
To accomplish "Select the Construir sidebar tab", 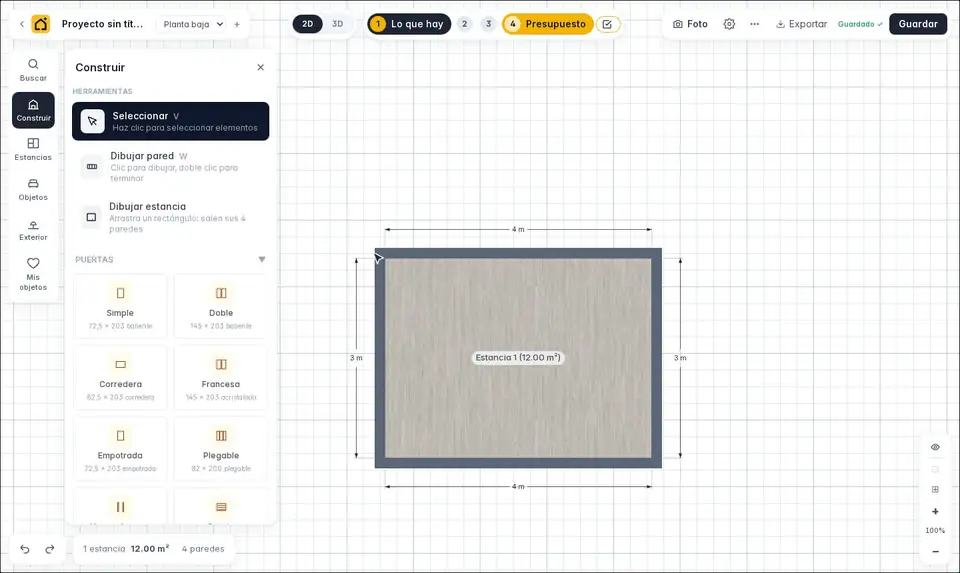I will pos(33,110).
